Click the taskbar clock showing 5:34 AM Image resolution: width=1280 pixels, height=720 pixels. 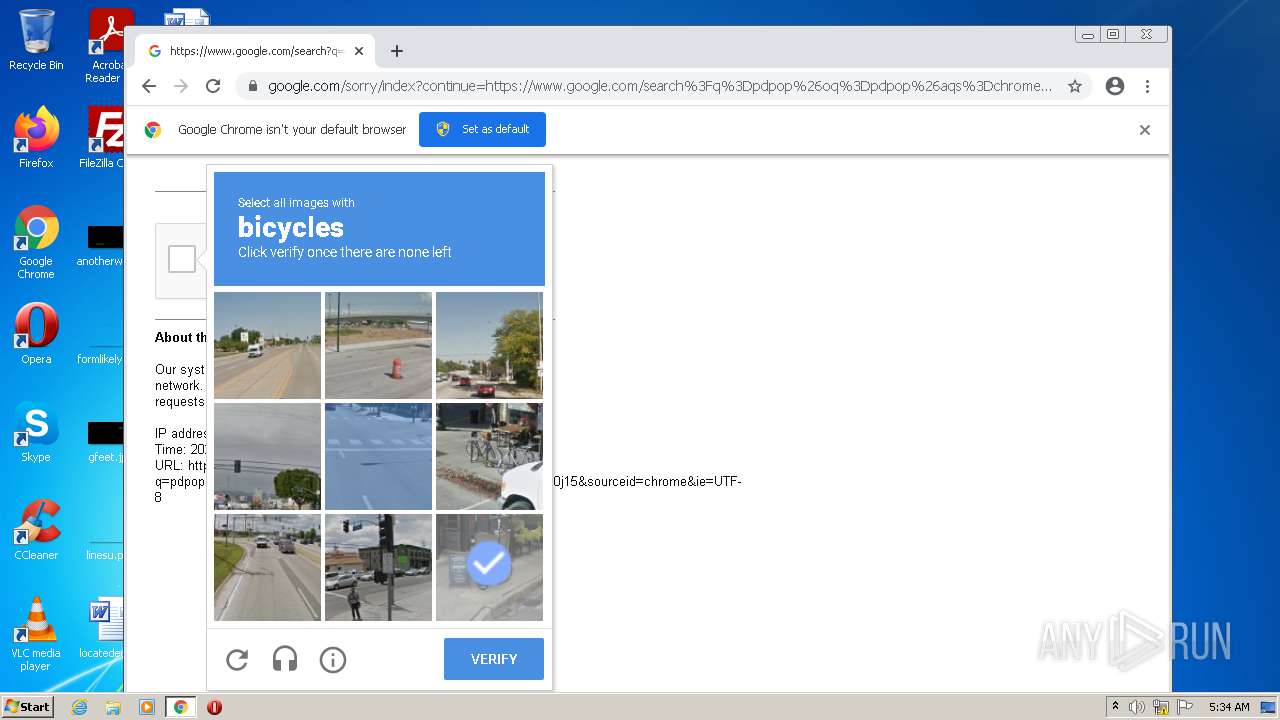click(1229, 707)
